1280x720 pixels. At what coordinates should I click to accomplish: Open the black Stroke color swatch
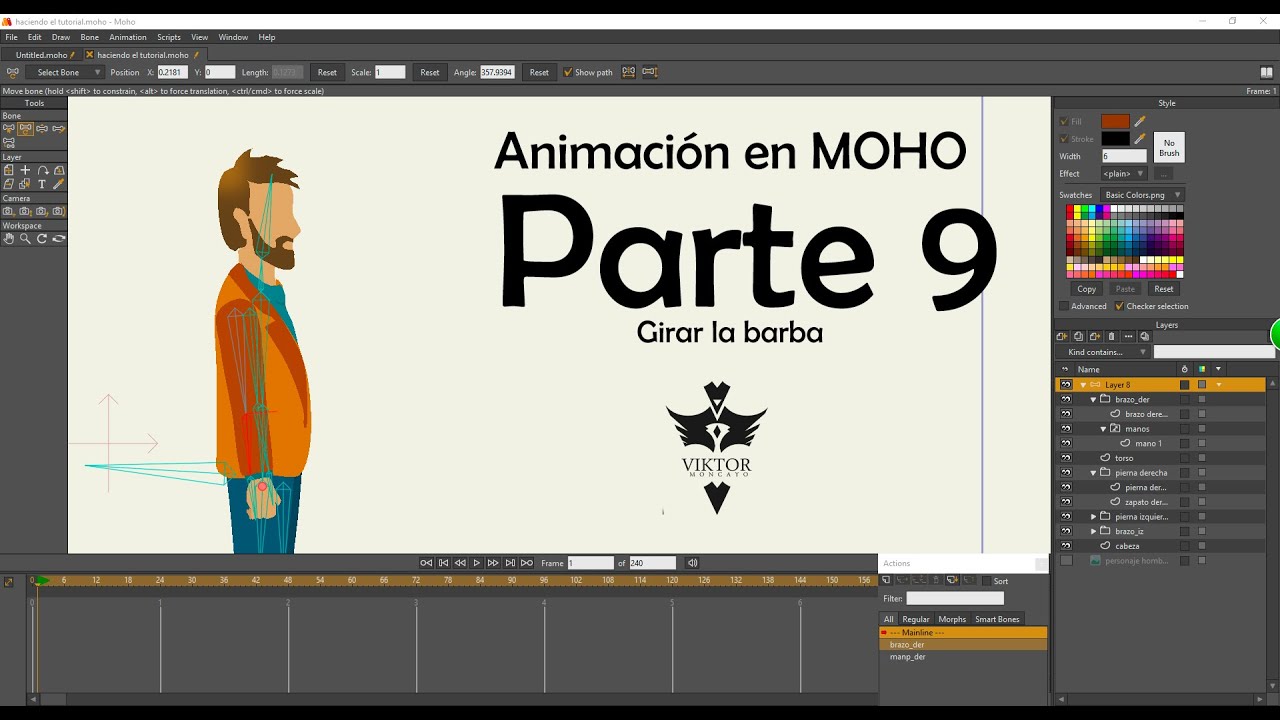tap(1115, 139)
